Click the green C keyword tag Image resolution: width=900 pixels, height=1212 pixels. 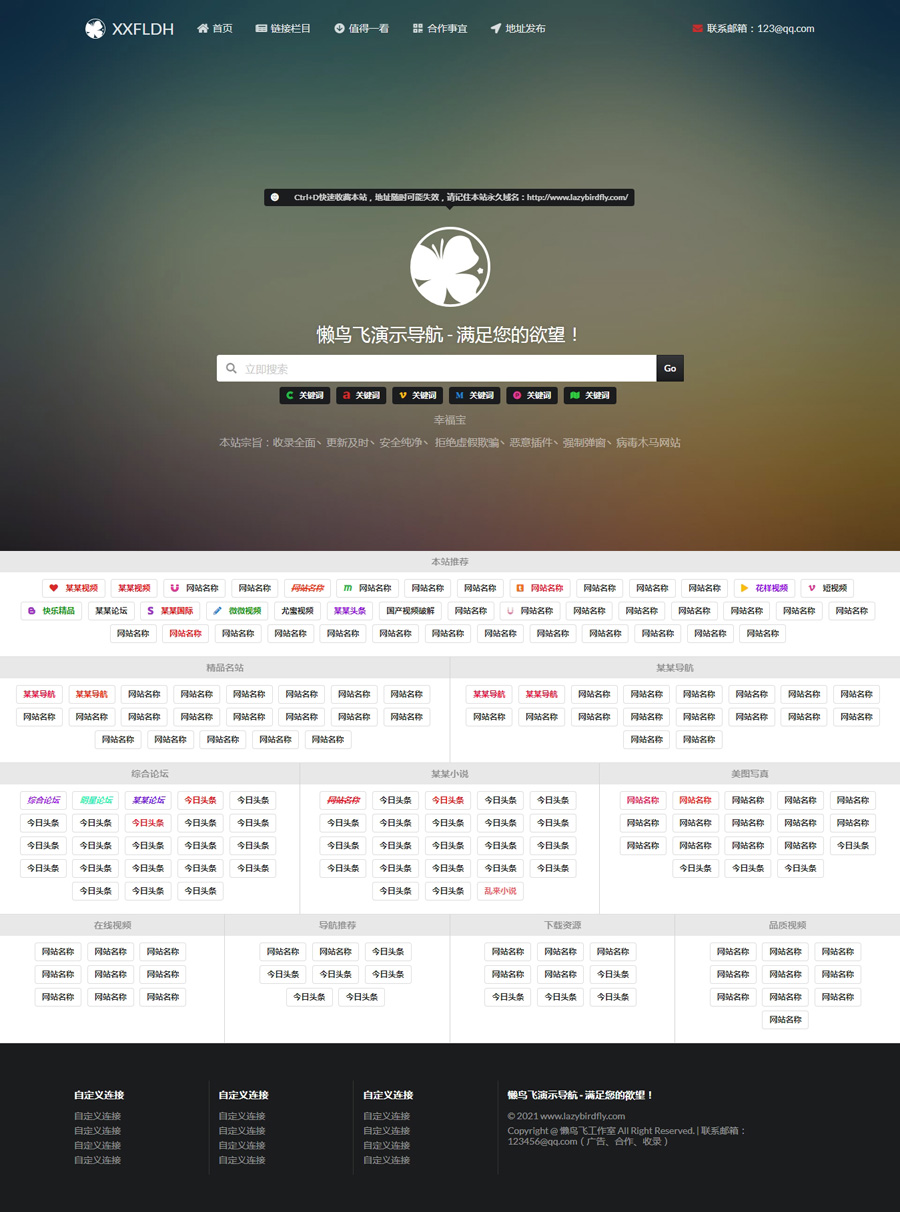[x=305, y=396]
